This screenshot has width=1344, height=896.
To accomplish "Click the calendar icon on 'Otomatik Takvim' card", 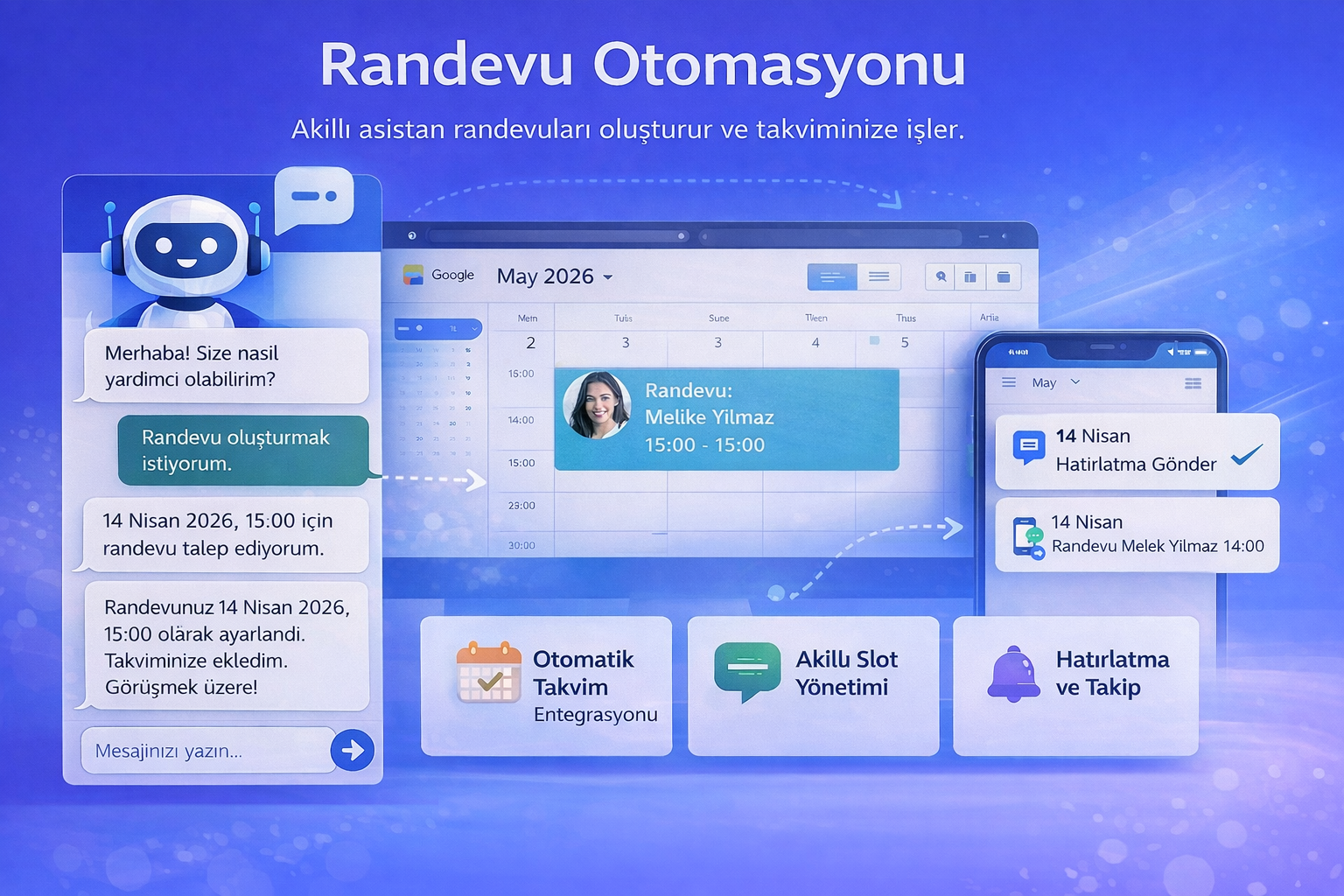I will coord(488,672).
